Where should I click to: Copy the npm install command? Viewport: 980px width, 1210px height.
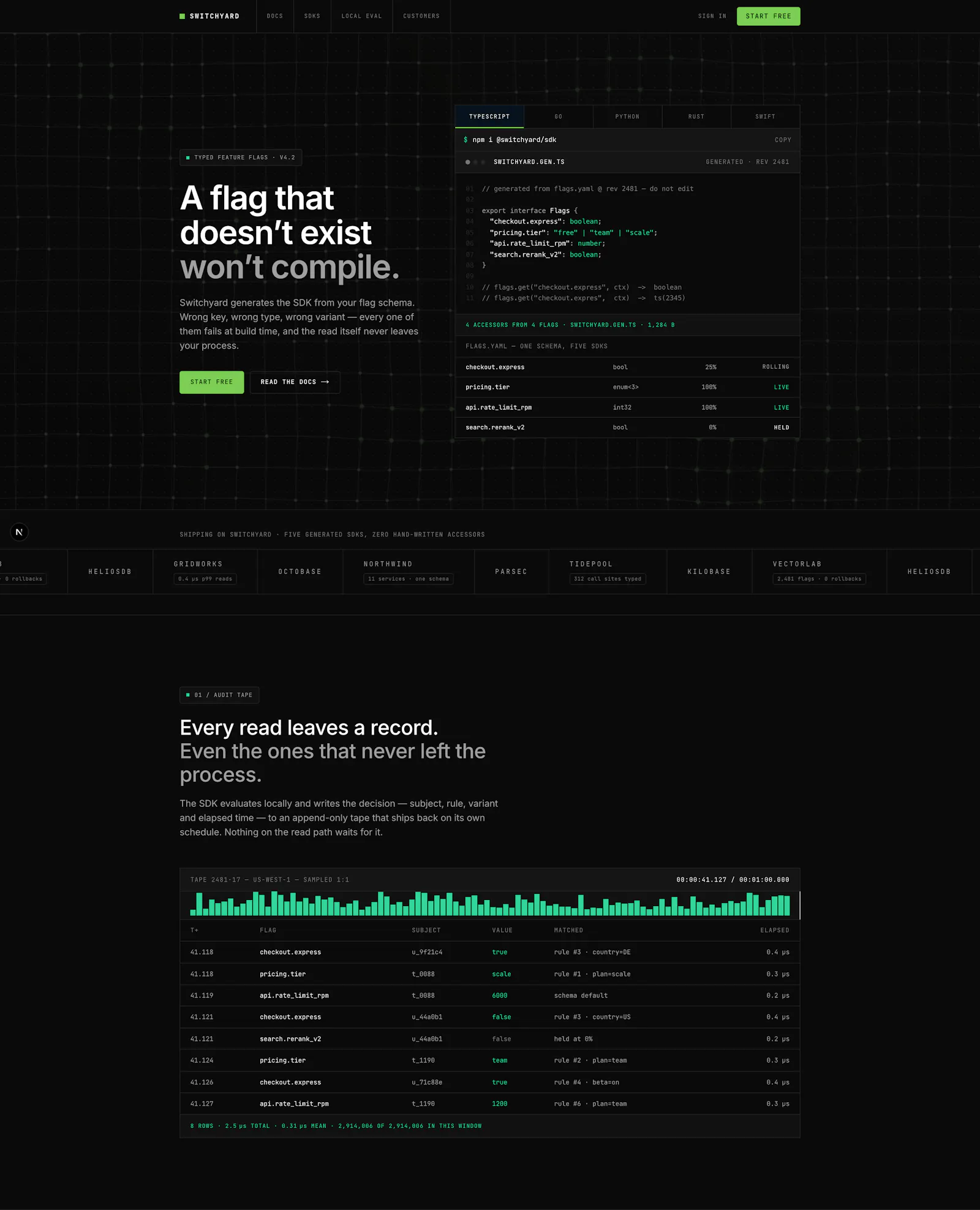783,140
